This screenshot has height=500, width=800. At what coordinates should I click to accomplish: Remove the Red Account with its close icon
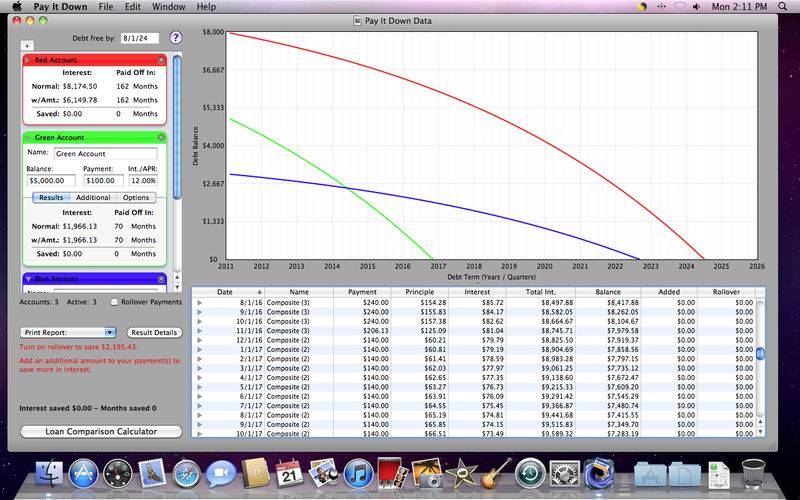[x=161, y=60]
